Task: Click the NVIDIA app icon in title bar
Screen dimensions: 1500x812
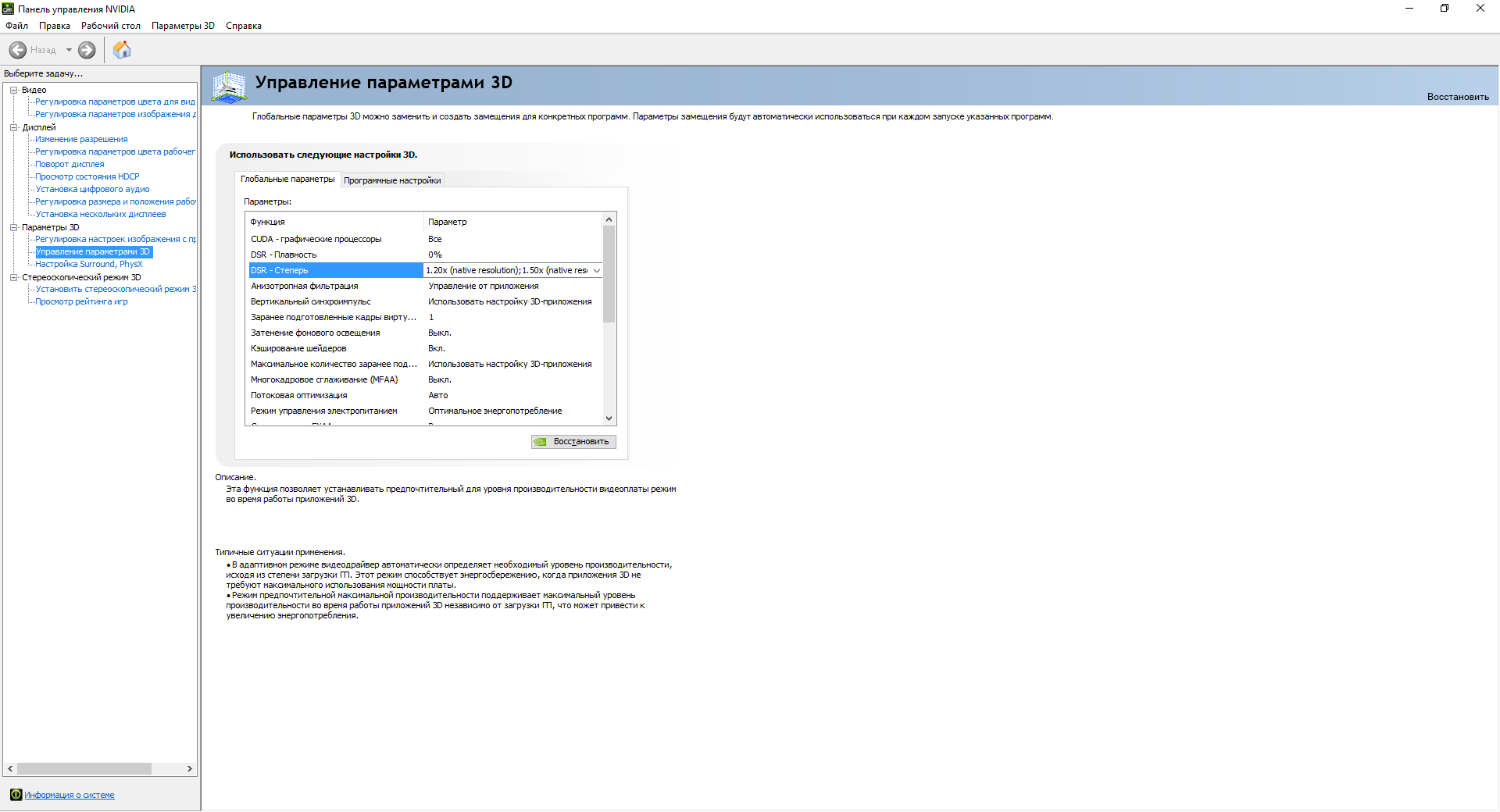Action: point(9,9)
